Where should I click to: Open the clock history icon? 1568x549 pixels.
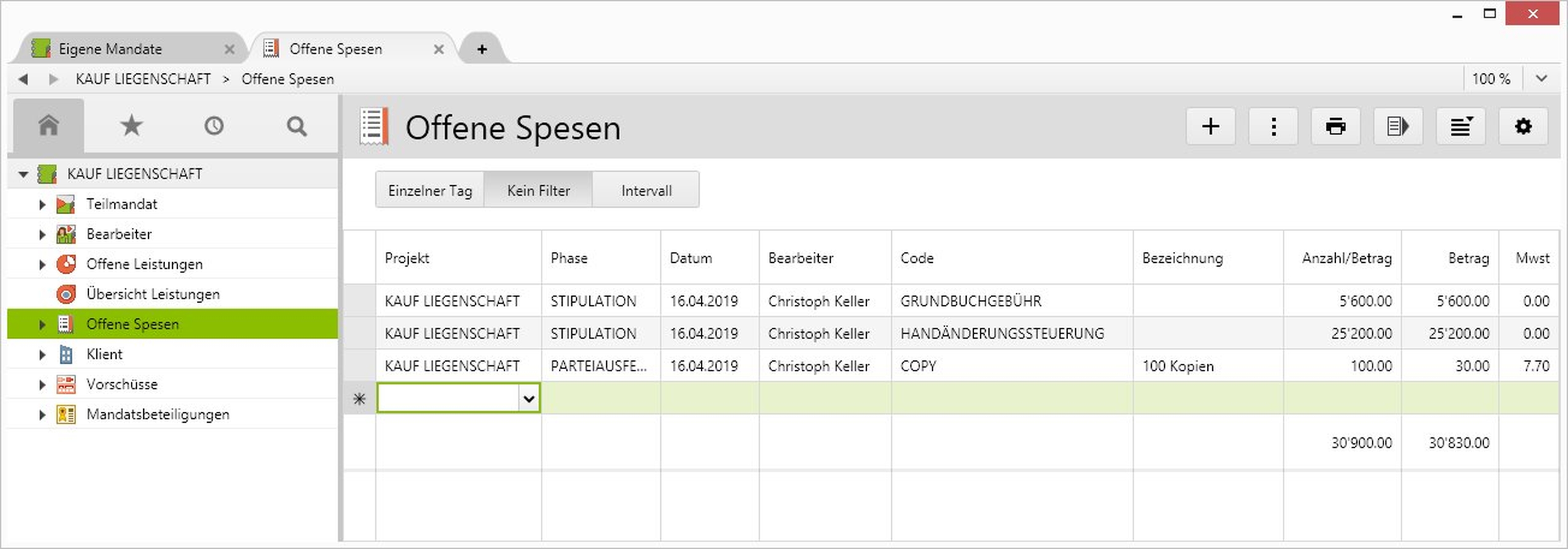pos(214,126)
